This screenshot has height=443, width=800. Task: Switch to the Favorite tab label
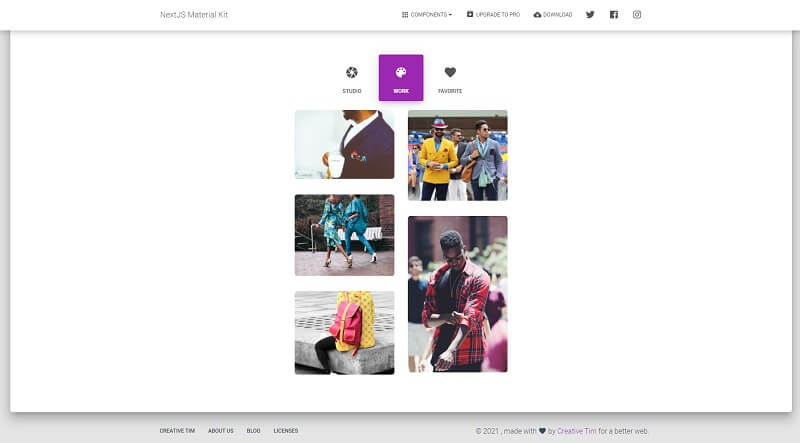click(450, 91)
